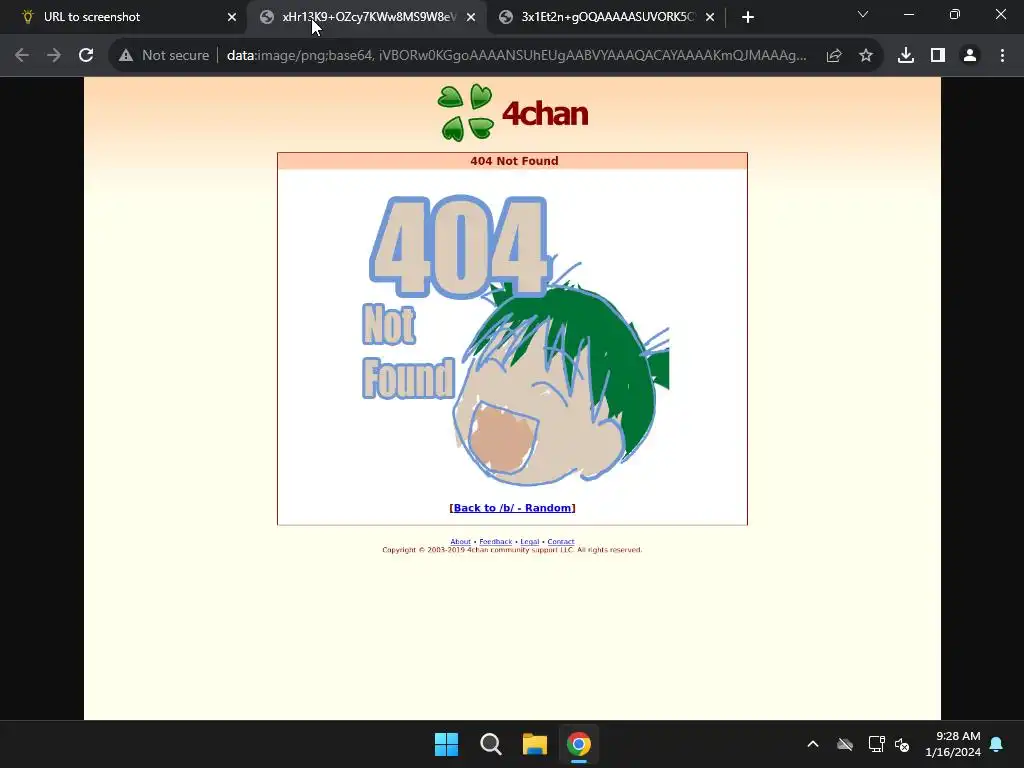The image size is (1024, 768).
Task: Toggle the Chrome side panel icon
Action: 938,56
